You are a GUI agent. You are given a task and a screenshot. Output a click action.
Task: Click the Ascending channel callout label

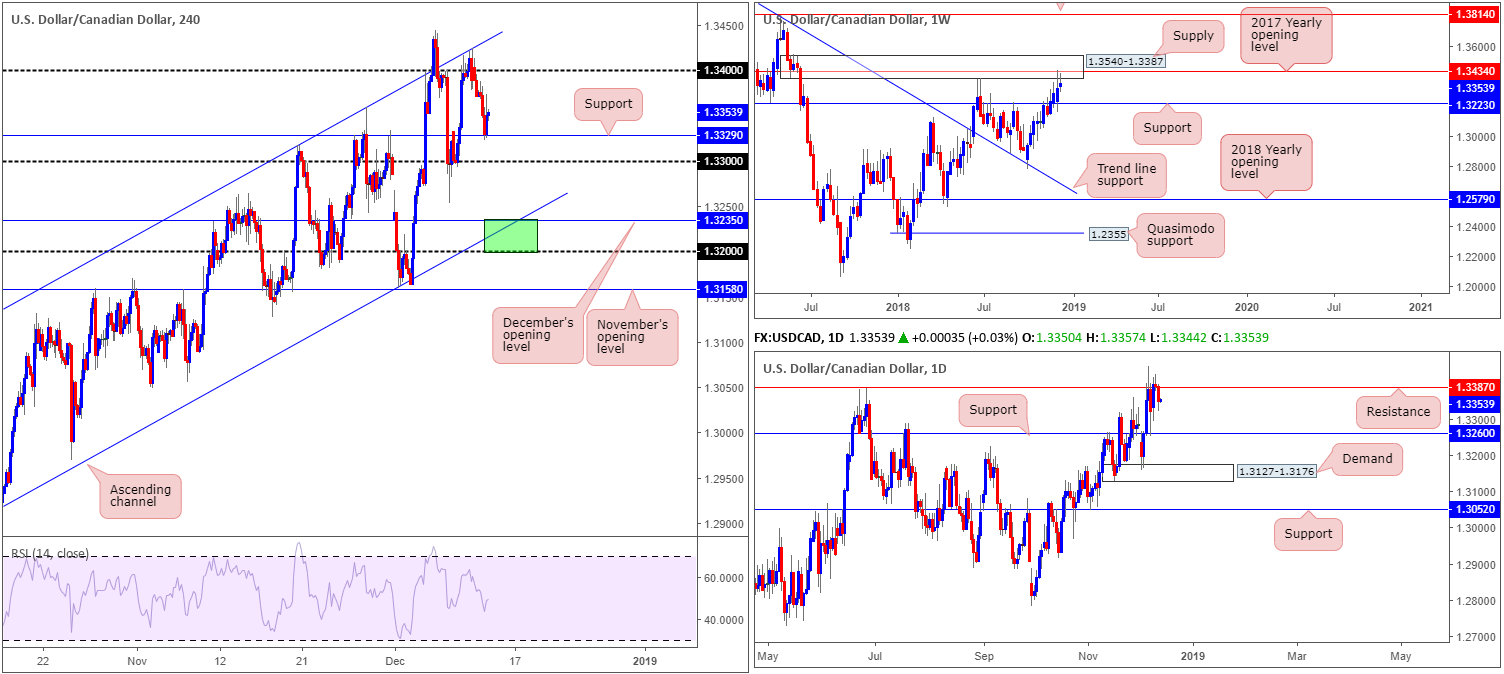[x=140, y=496]
